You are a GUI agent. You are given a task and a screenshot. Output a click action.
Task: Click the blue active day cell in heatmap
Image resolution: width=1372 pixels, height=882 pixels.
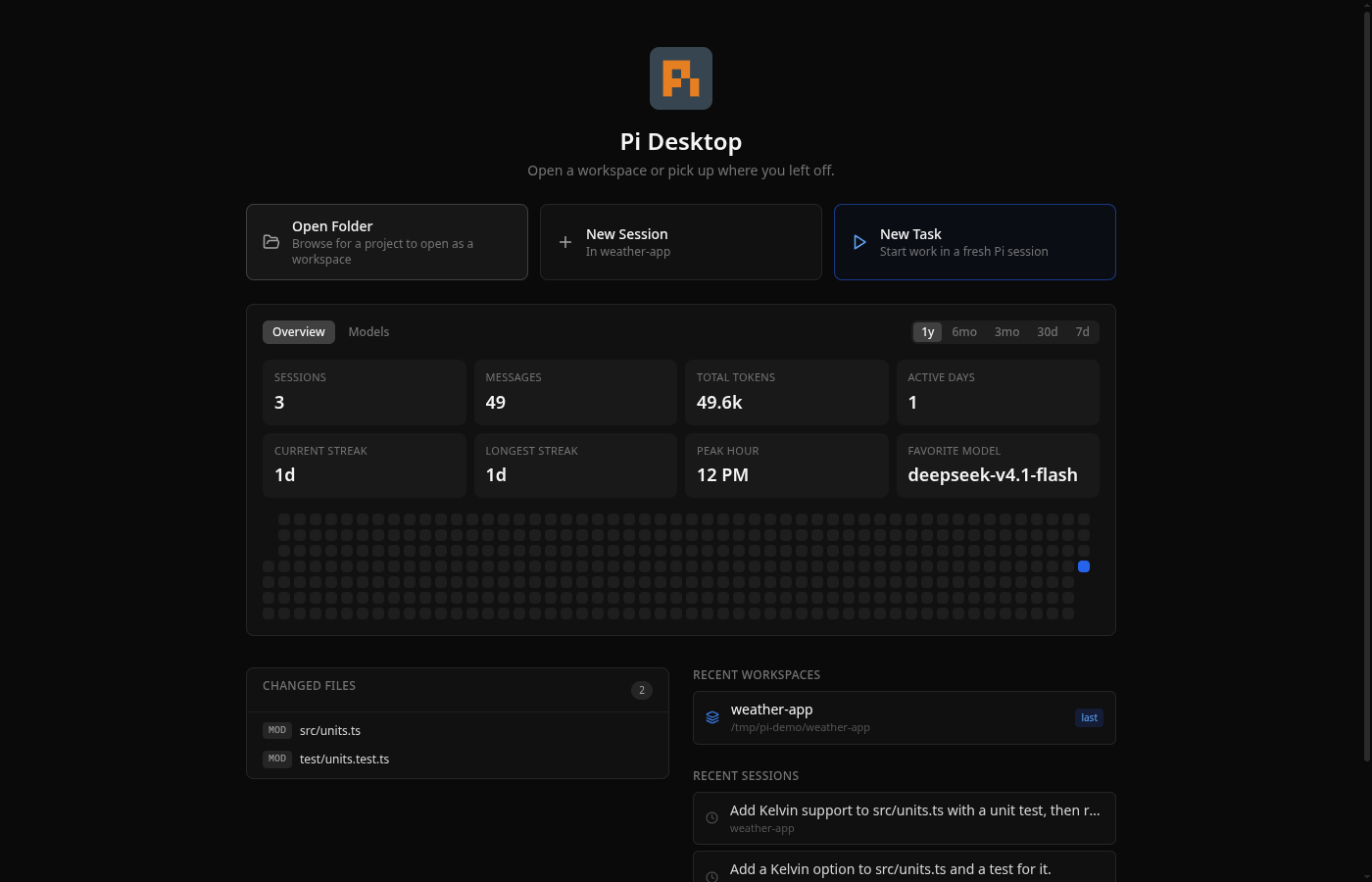pyautogui.click(x=1084, y=566)
